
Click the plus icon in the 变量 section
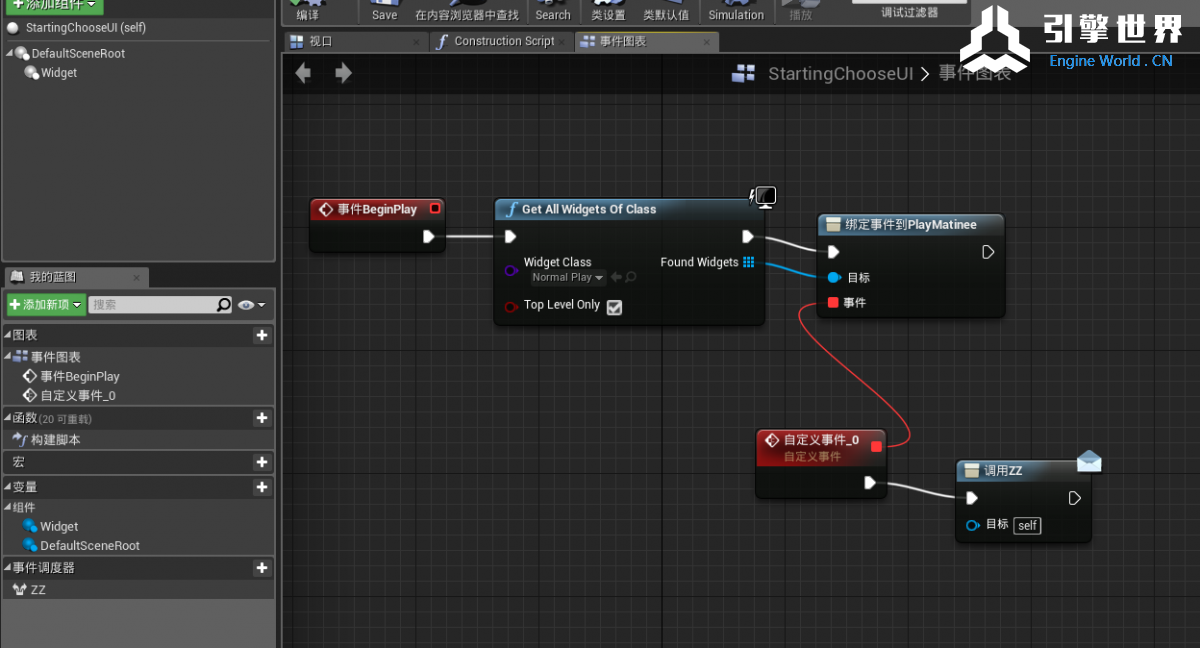click(262, 487)
